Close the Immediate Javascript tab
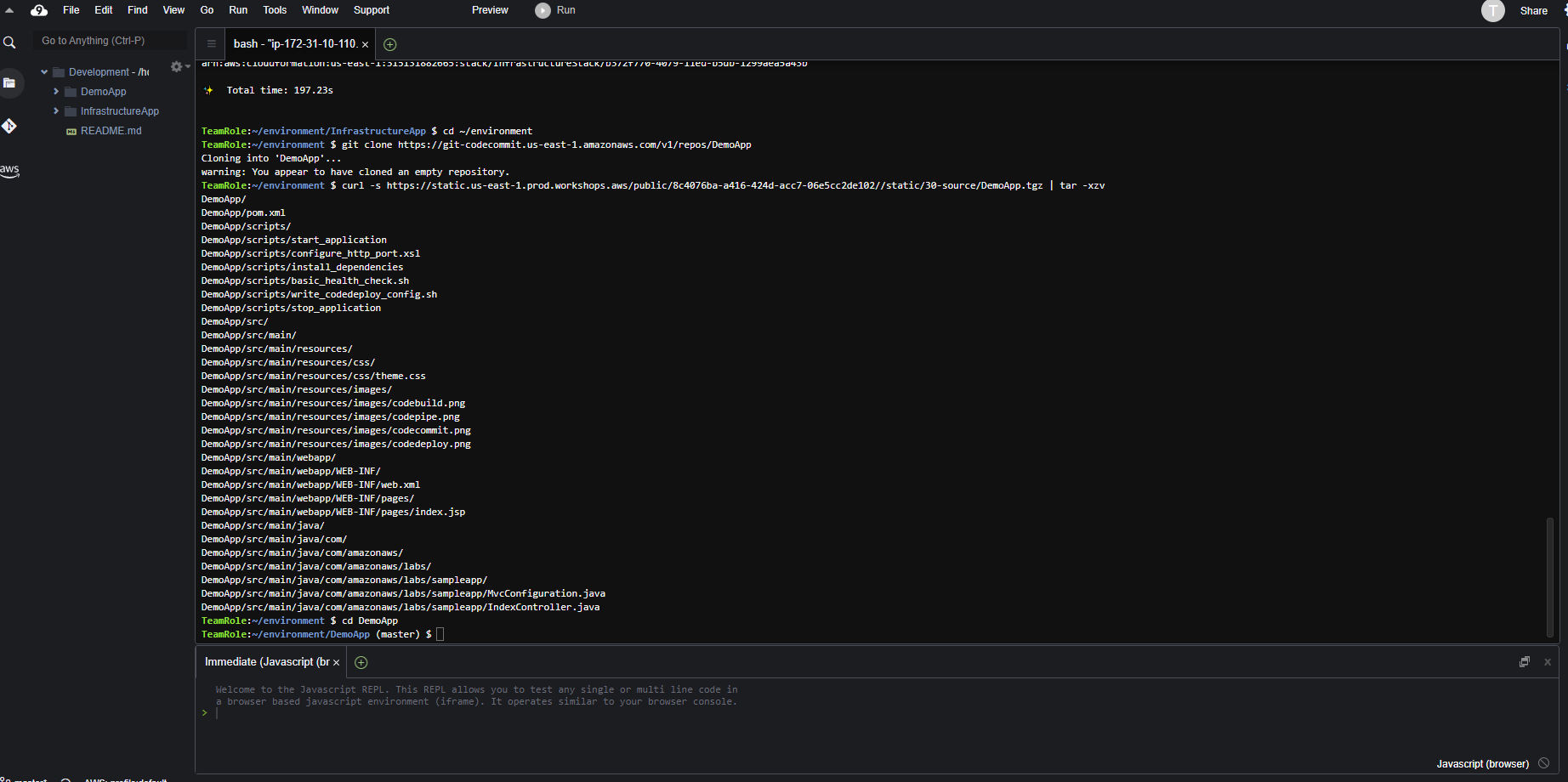1568x782 pixels. [x=337, y=662]
